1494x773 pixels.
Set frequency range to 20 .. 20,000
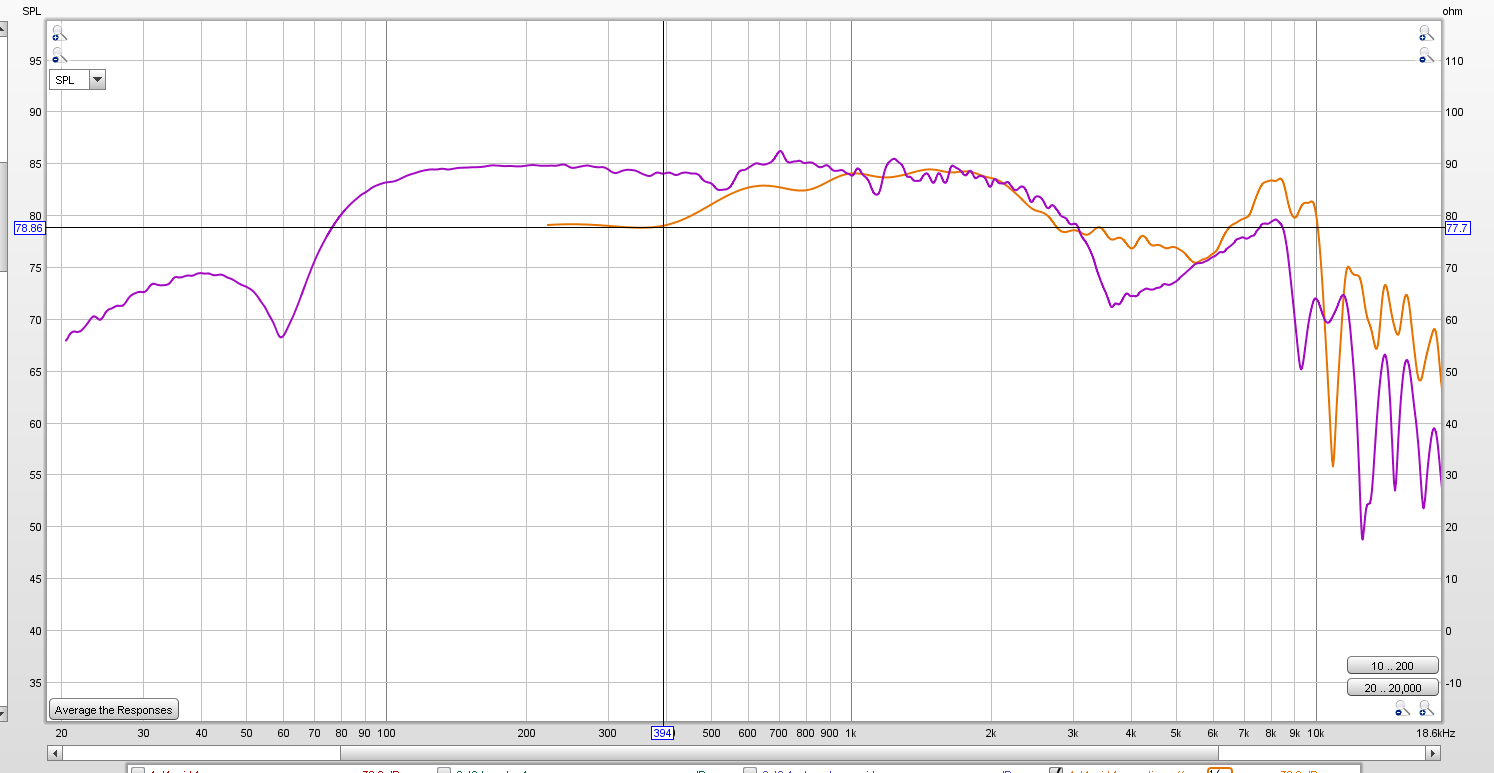tap(1392, 687)
